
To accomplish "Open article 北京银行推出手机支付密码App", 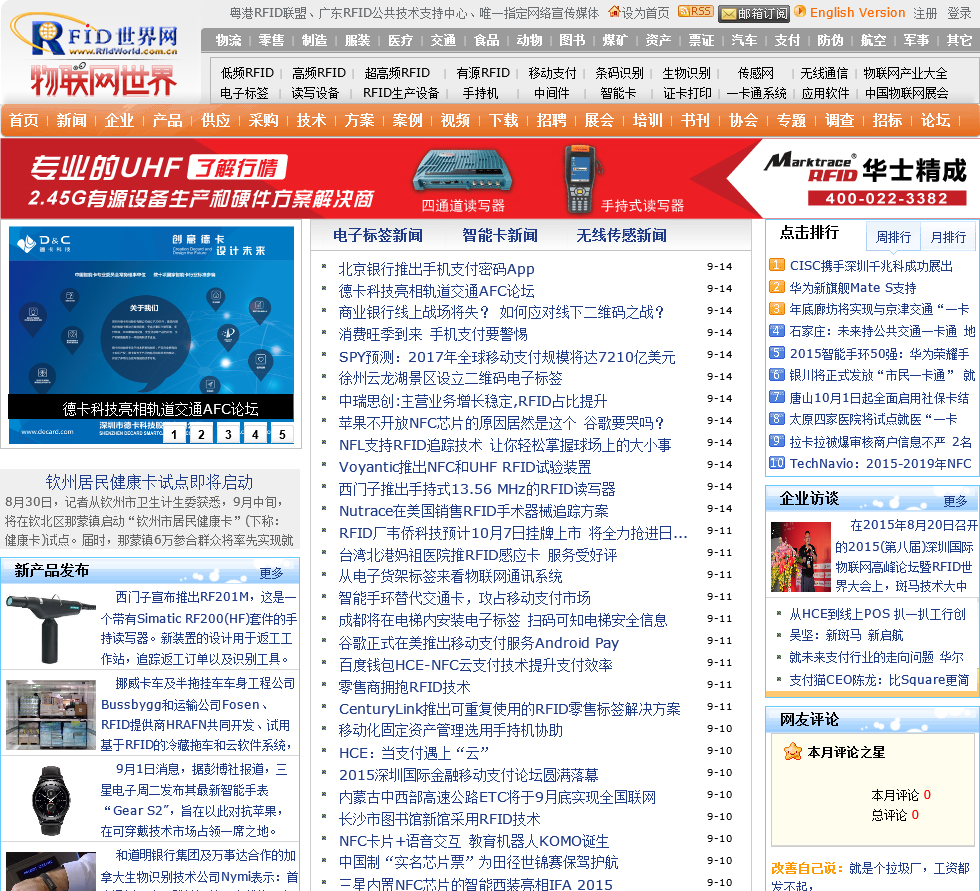I will click(436, 269).
